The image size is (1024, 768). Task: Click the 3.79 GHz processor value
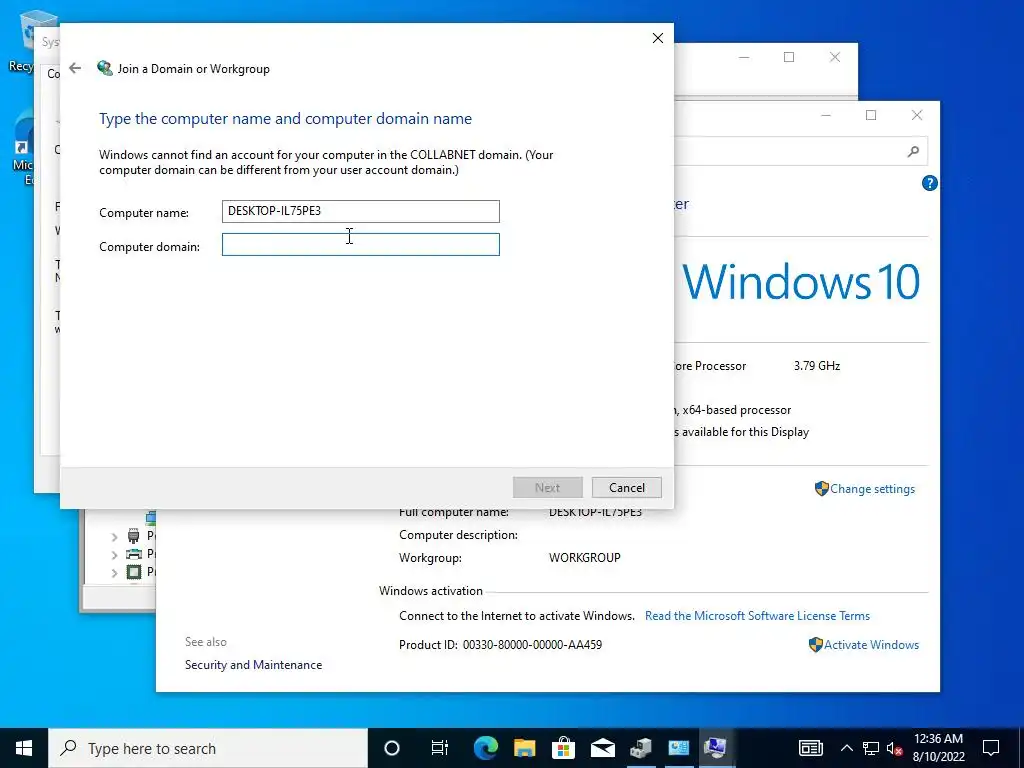coord(817,366)
